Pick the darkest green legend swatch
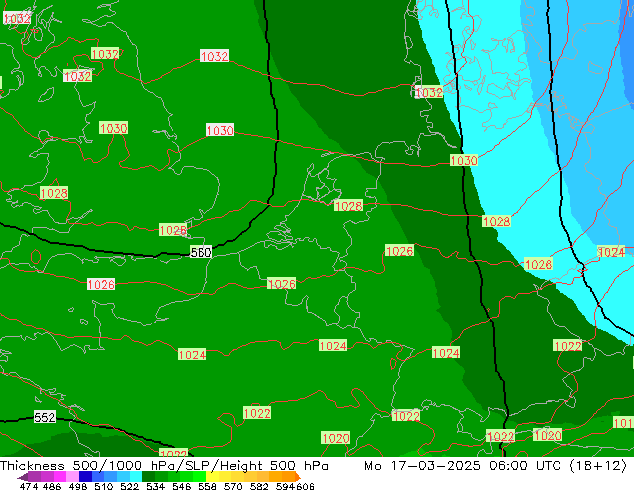Viewport: 634px width, 490px height. tap(148, 477)
